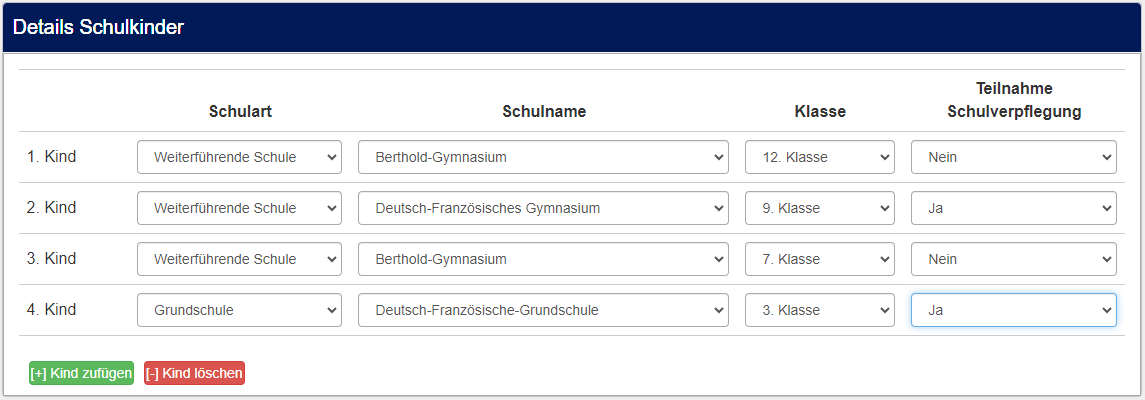Screen dimensions: 1145x400
Task: Click the Details Schulkinder header bar
Action: 572,28
